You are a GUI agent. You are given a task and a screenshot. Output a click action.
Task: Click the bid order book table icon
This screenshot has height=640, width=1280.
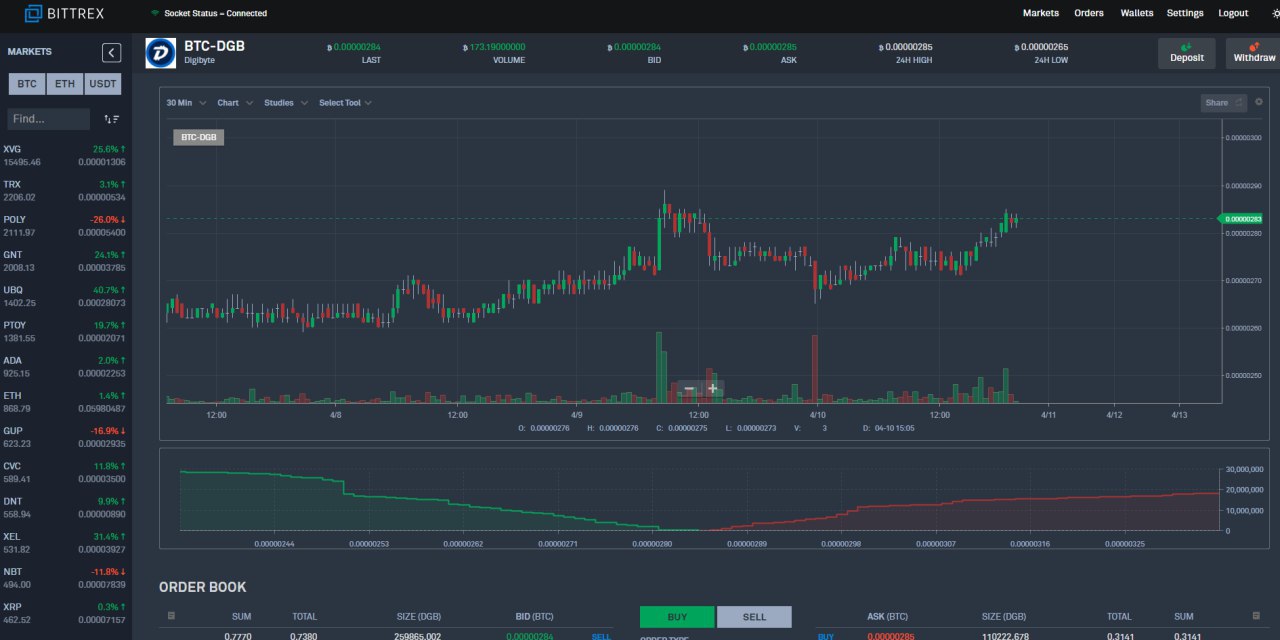pyautogui.click(x=171, y=616)
